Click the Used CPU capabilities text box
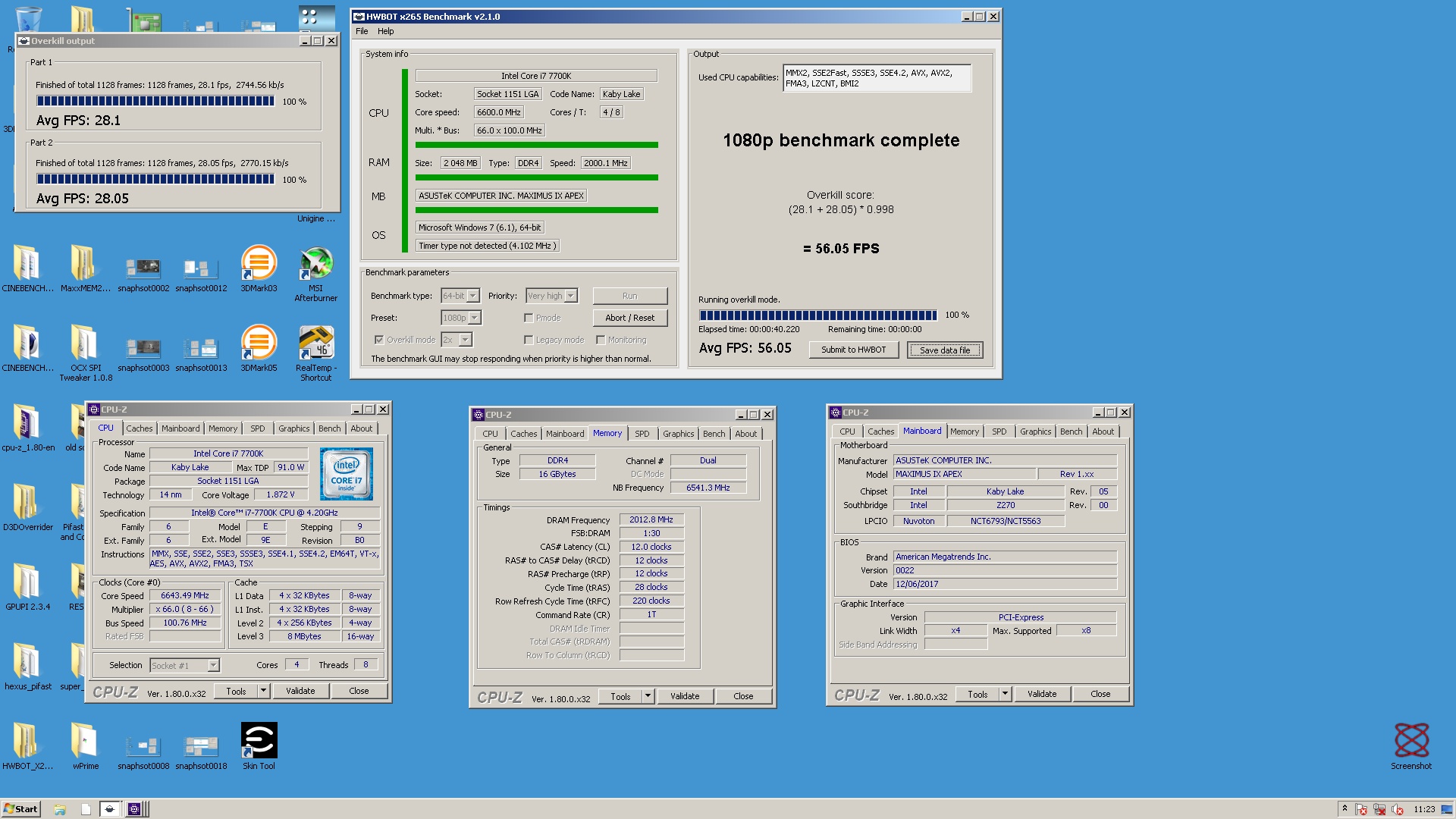The image size is (1456, 819). coord(877,78)
